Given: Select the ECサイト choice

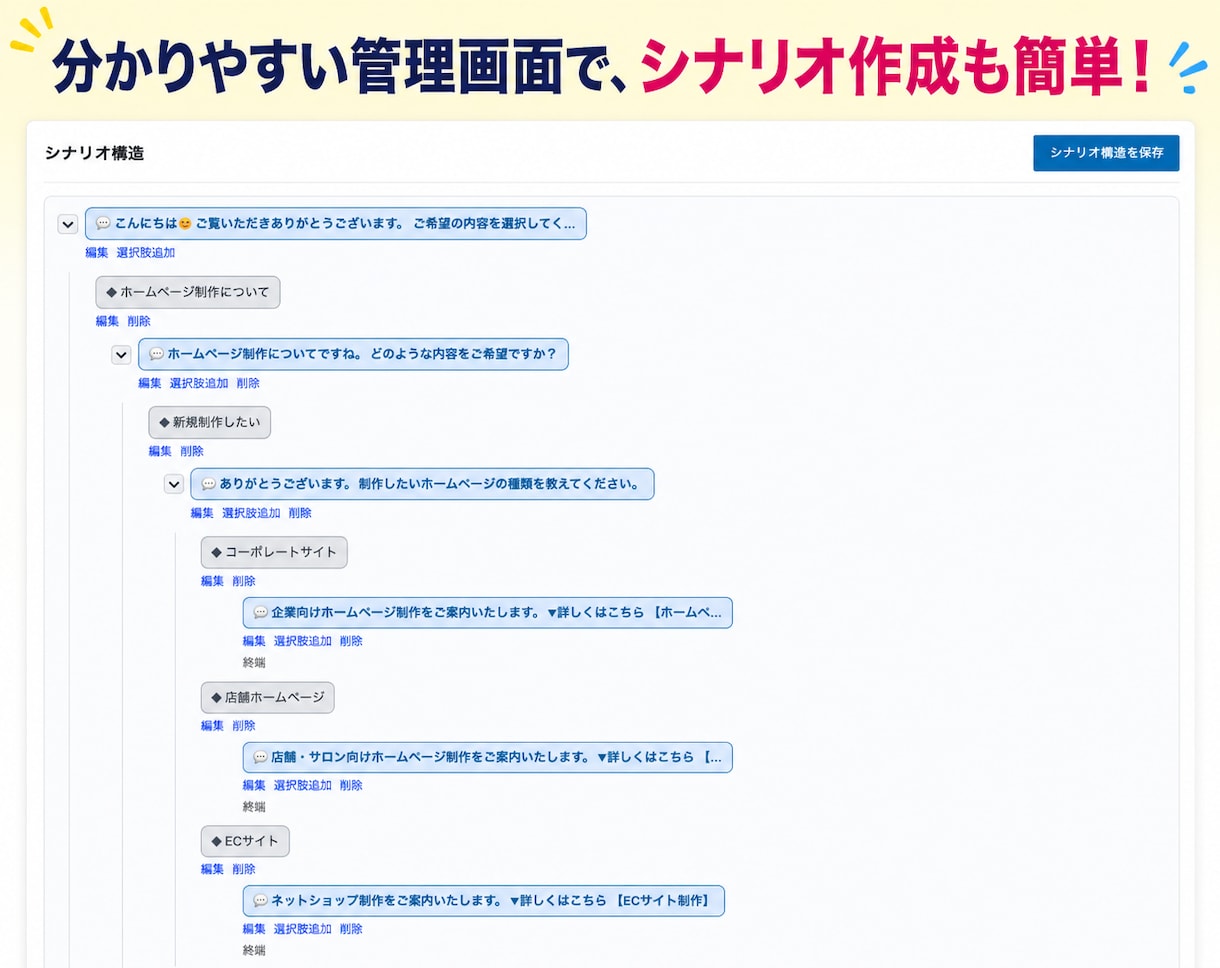Looking at the screenshot, I should point(245,841).
